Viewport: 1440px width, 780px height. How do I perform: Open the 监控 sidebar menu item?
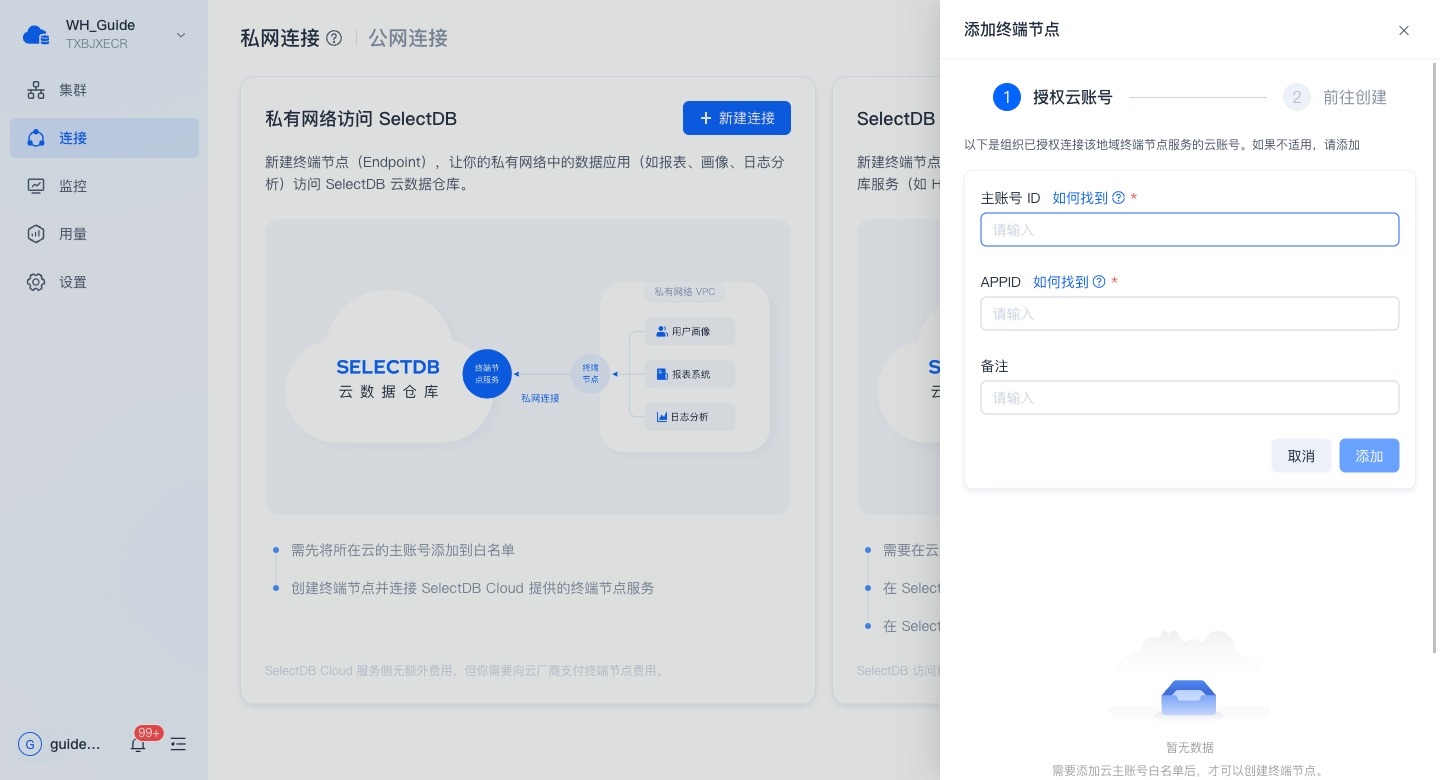[104, 186]
